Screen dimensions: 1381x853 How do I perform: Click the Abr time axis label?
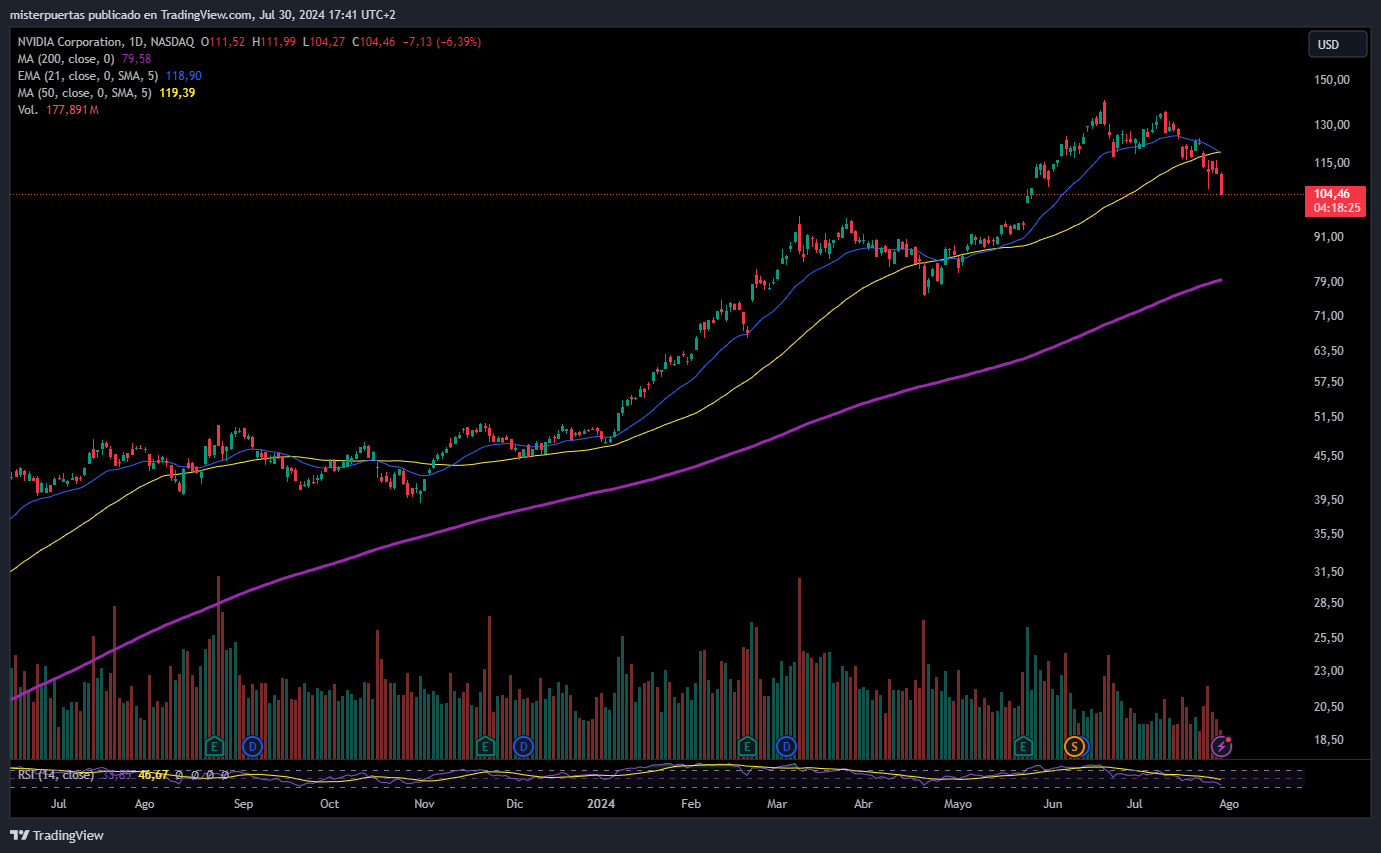863,804
